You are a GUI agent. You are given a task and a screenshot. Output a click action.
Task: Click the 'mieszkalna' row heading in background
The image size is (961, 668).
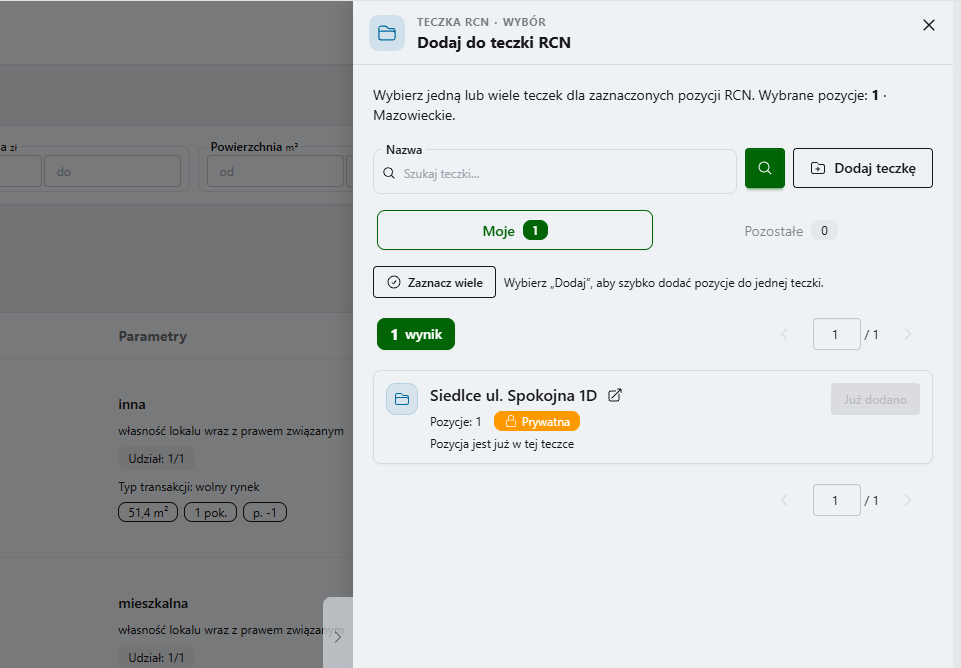153,603
